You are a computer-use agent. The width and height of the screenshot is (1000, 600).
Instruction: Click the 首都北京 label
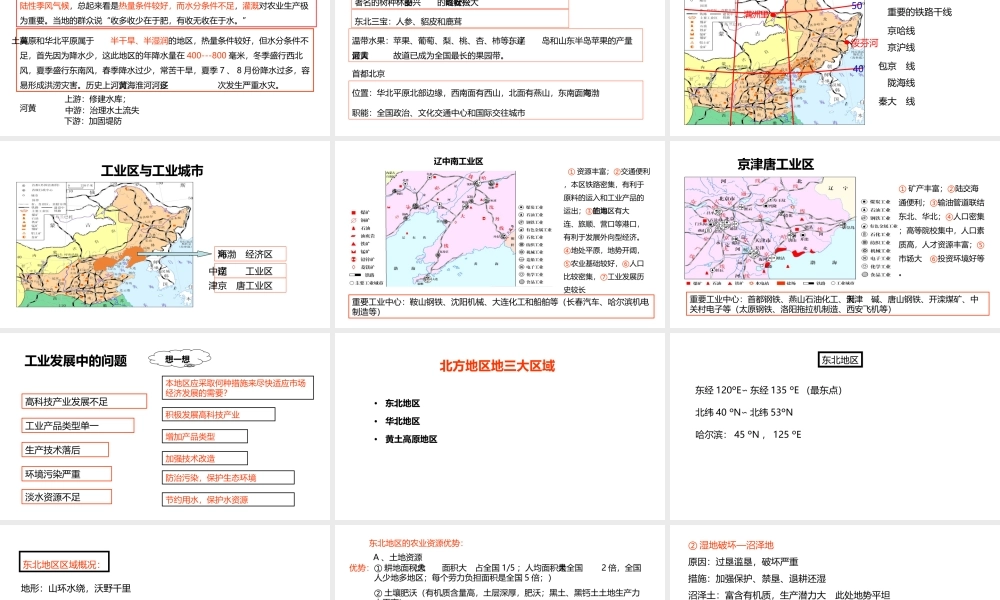click(x=369, y=74)
